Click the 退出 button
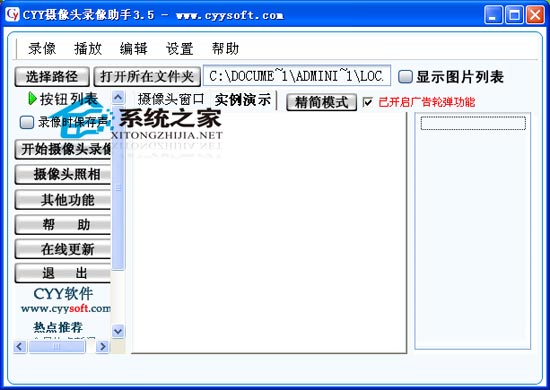 (63, 273)
